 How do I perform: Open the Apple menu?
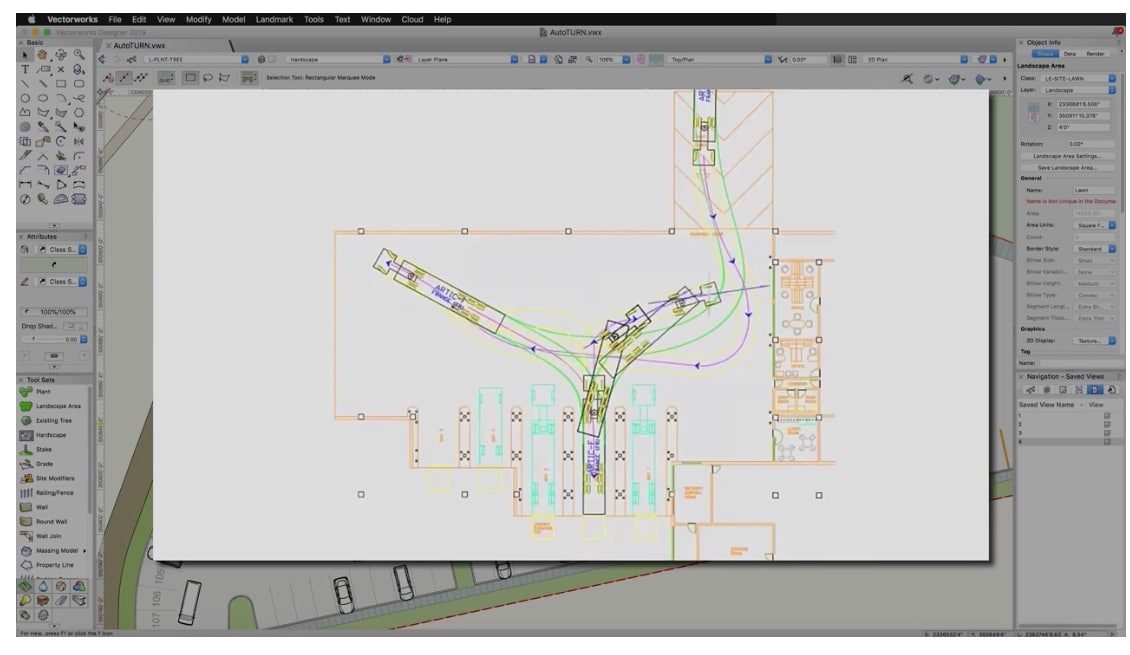[x=31, y=19]
